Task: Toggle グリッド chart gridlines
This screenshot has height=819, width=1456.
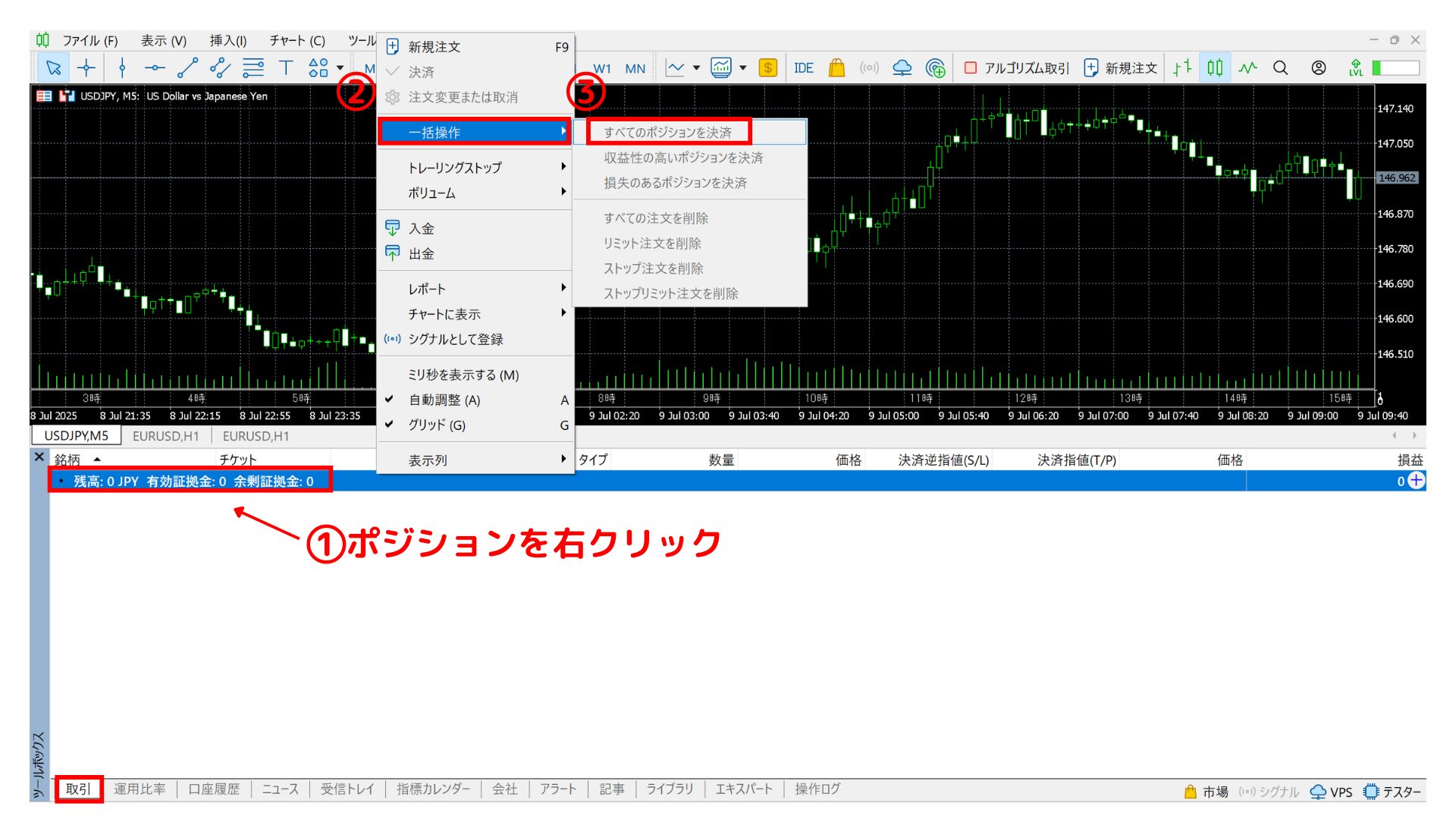Action: coord(436,425)
